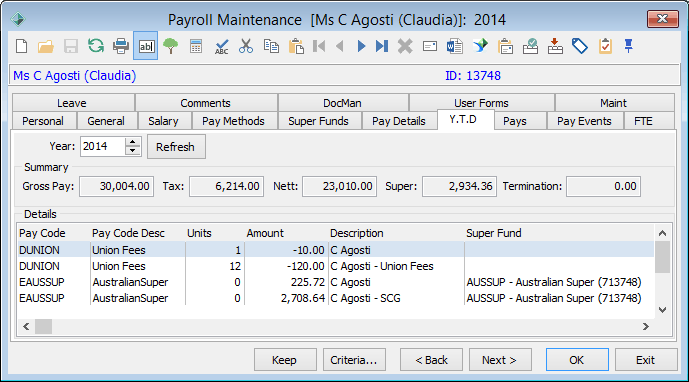Click the grey X delete icon
The height and width of the screenshot is (382, 689).
click(x=405, y=46)
